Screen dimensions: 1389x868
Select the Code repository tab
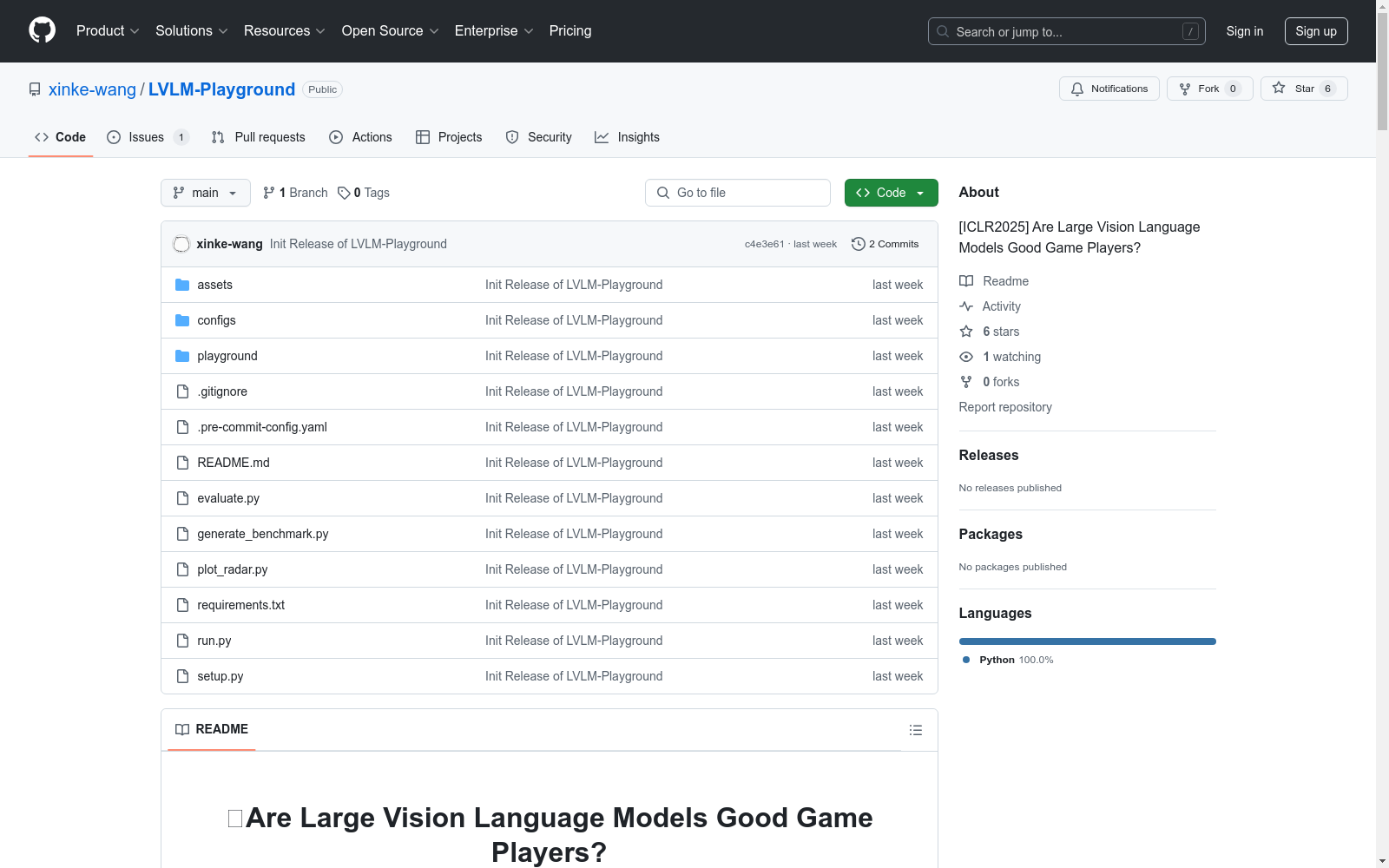[61, 137]
